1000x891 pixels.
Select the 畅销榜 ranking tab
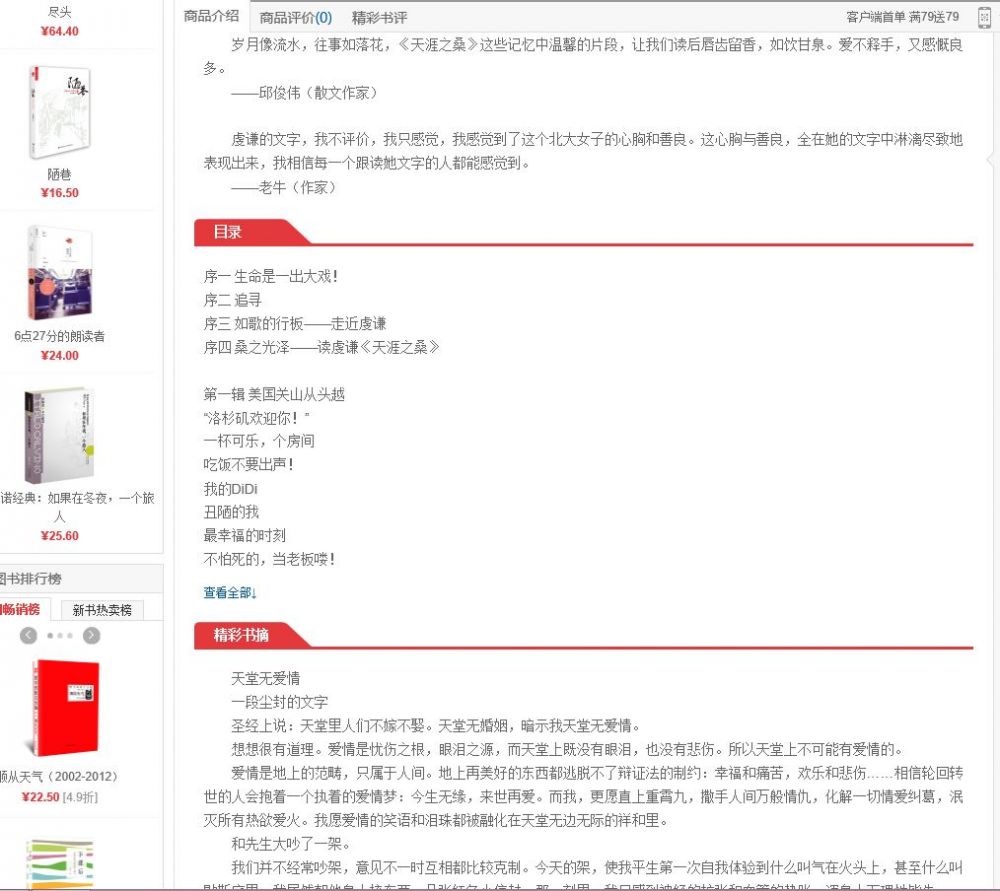(20, 610)
